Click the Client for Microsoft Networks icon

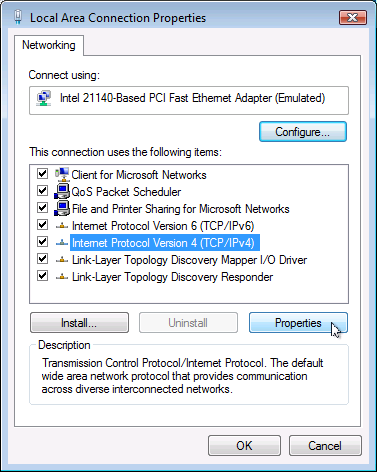tap(62, 174)
